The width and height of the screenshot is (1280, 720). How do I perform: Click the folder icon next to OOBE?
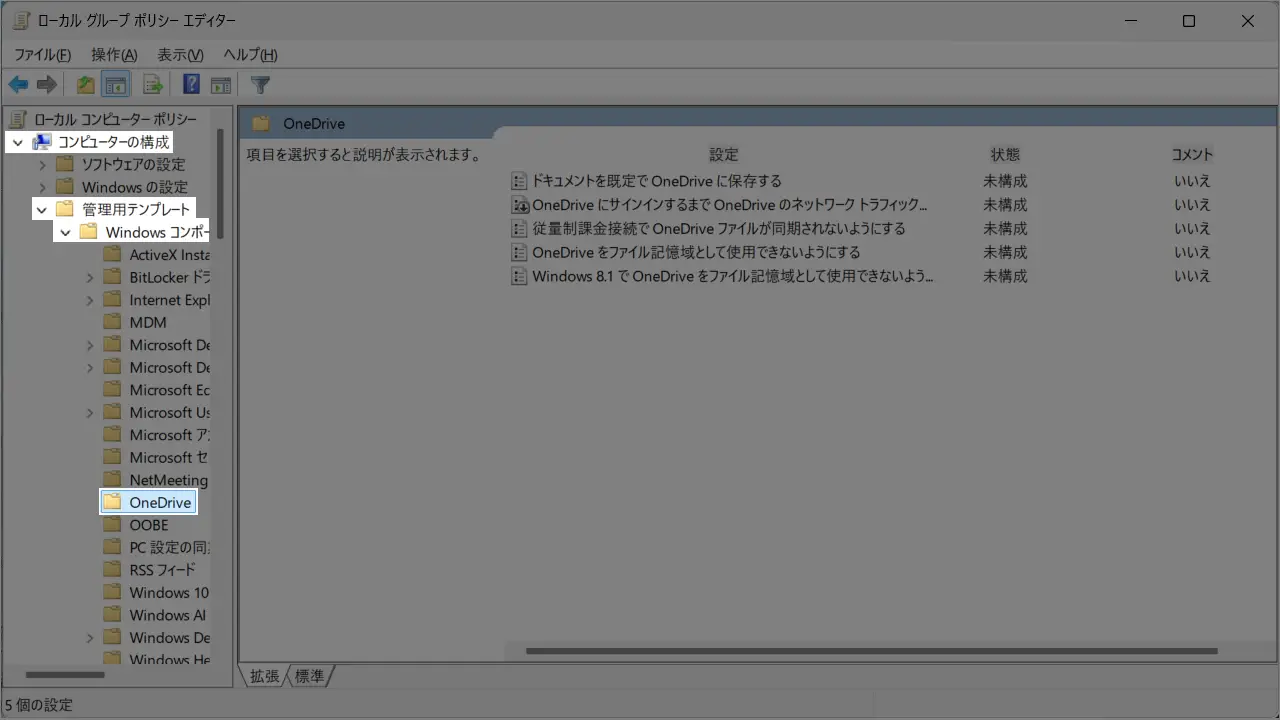tap(112, 525)
